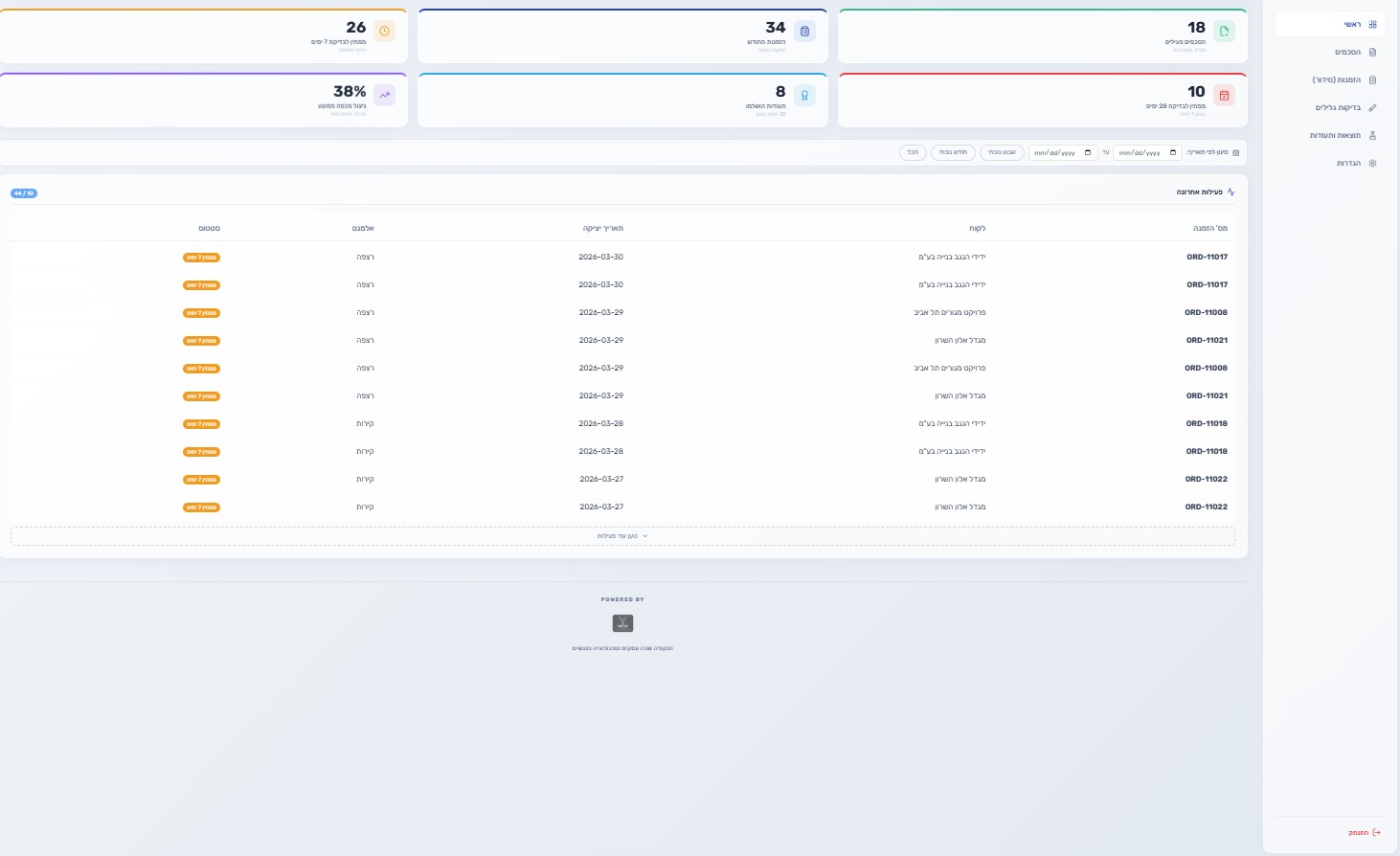The height and width of the screenshot is (856, 1400).
Task: Click the אלמנט column header
Action: point(363,228)
